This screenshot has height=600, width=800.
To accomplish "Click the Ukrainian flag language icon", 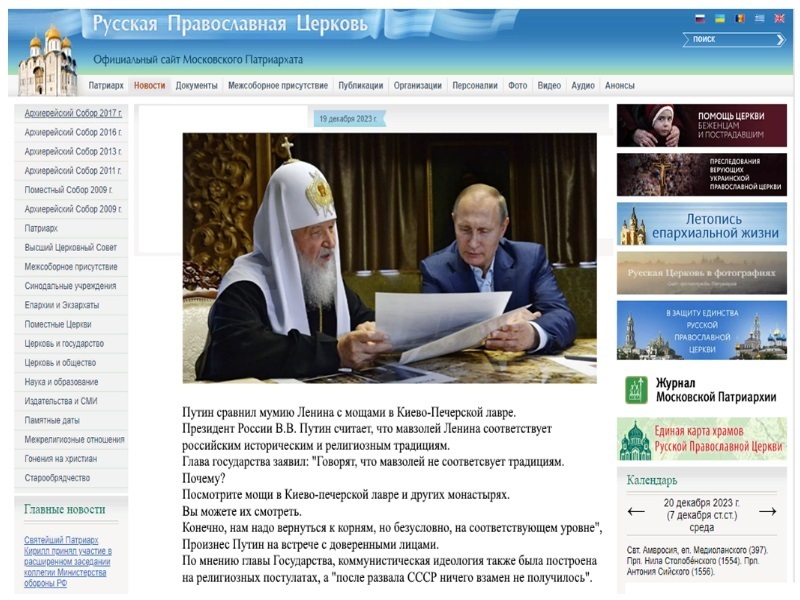I will coord(720,19).
